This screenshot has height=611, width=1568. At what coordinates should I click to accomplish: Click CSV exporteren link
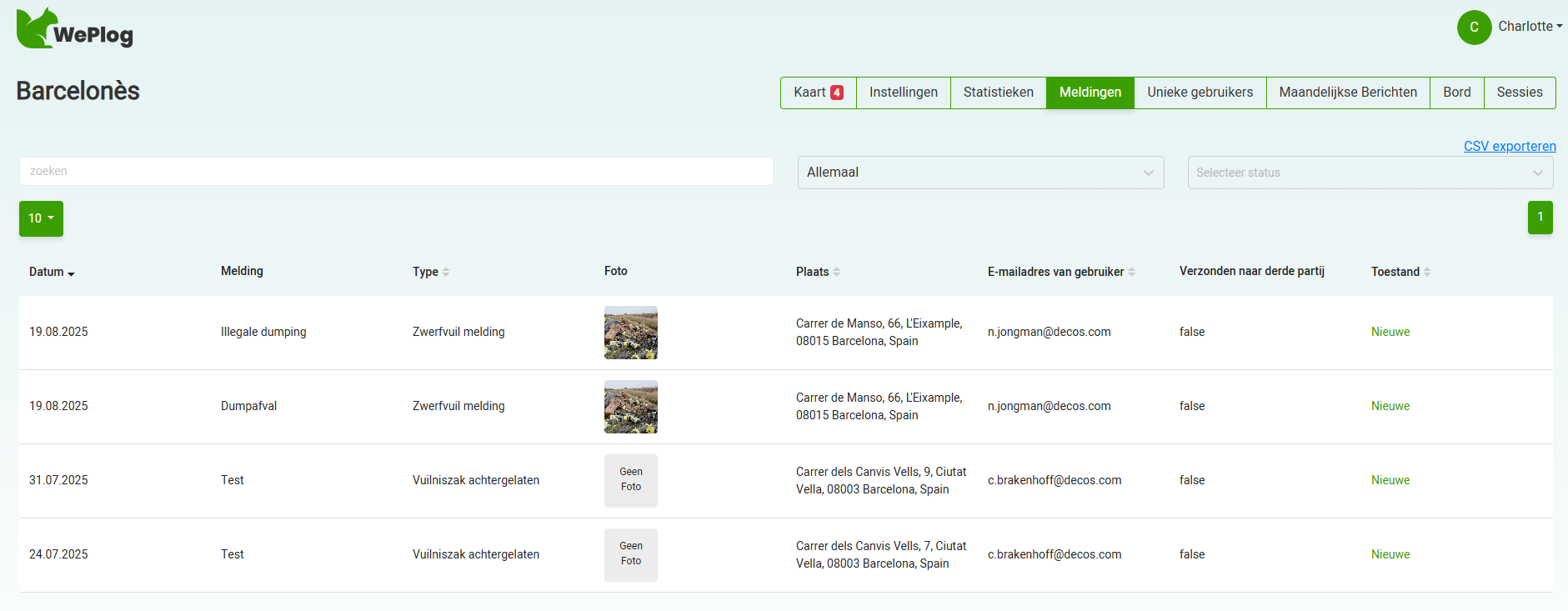click(x=1509, y=146)
